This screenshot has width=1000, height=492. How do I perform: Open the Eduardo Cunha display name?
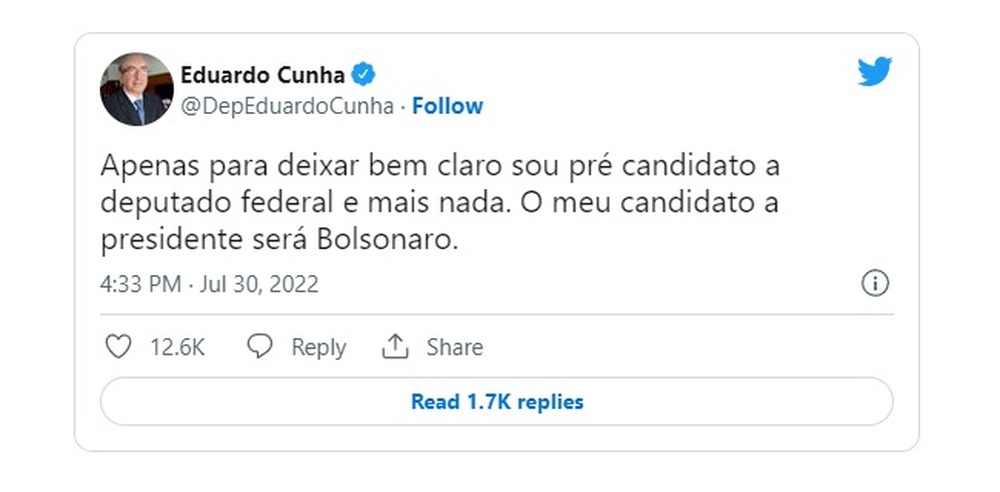point(263,74)
